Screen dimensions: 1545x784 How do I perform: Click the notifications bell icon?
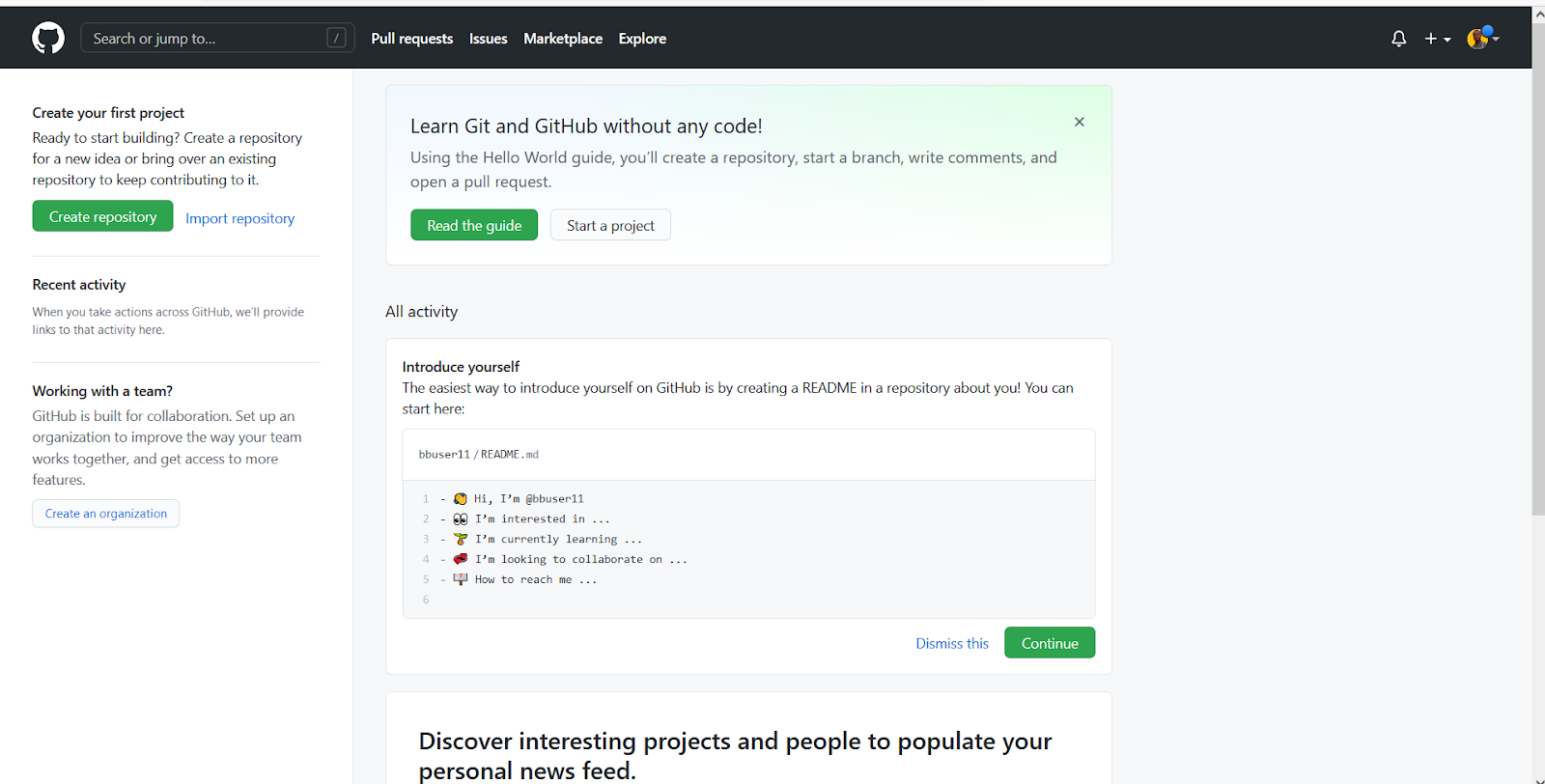pos(1398,39)
